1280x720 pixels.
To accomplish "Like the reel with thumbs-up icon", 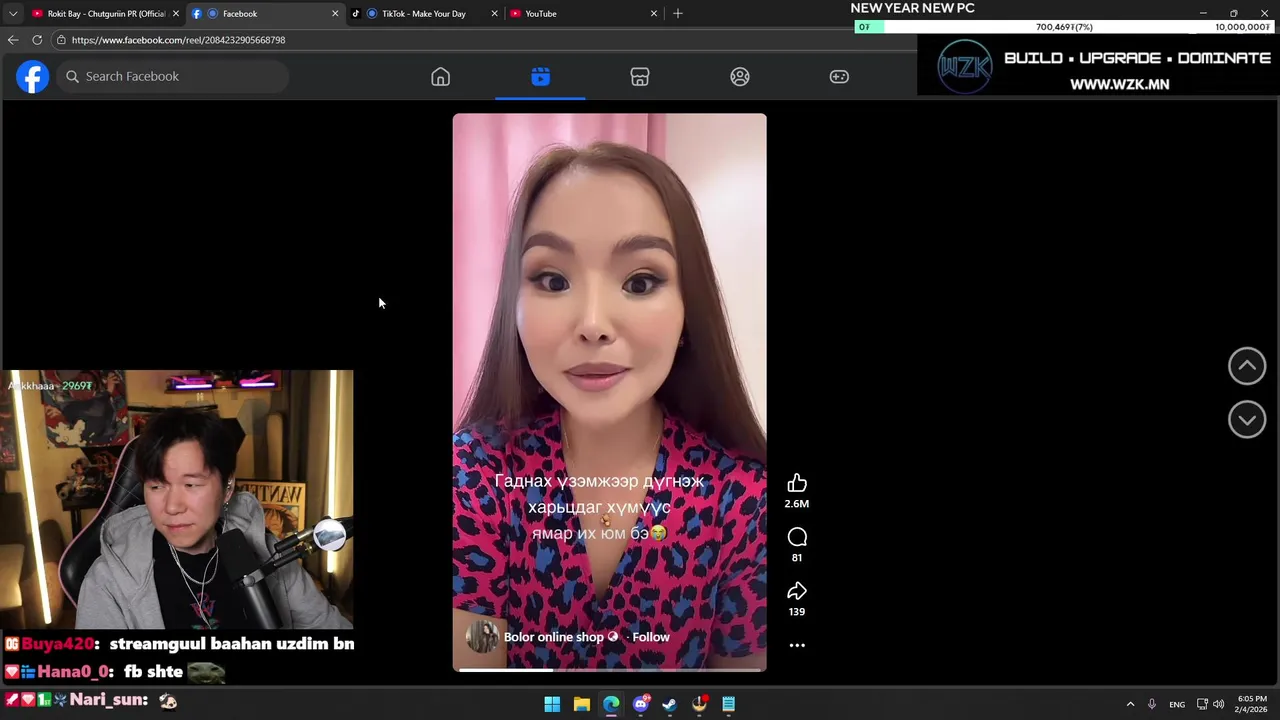I will point(797,484).
